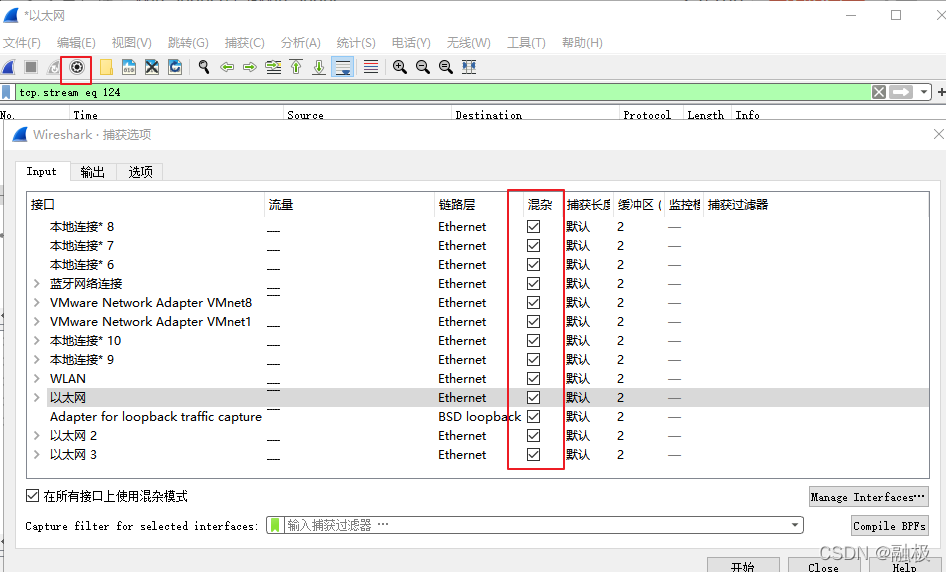This screenshot has height=572, width=946.
Task: Reload the capture file icon
Action: 175,67
